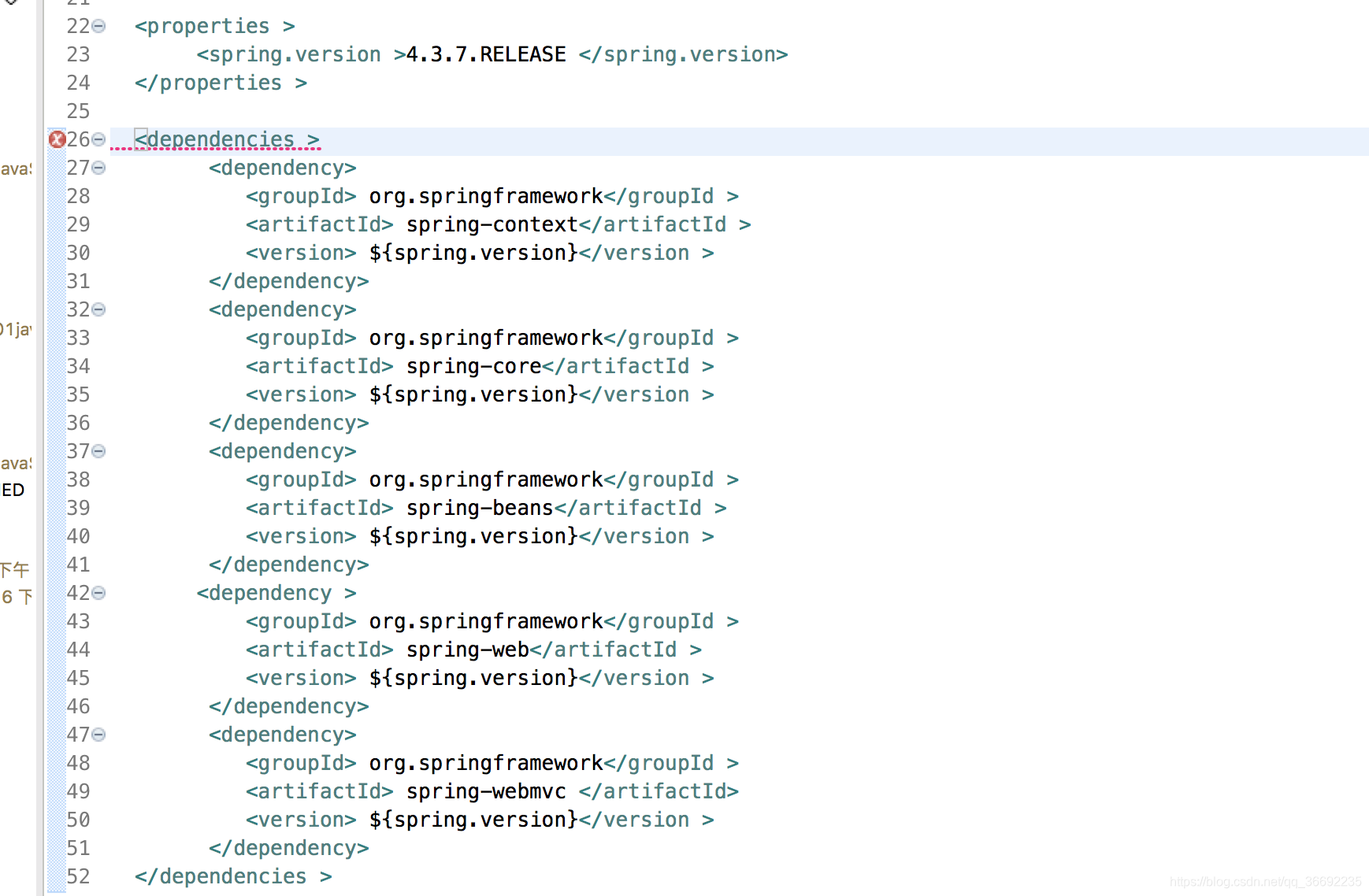Click the spring-context artifactId text
Screen dimensions: 1369x896
[x=492, y=224]
